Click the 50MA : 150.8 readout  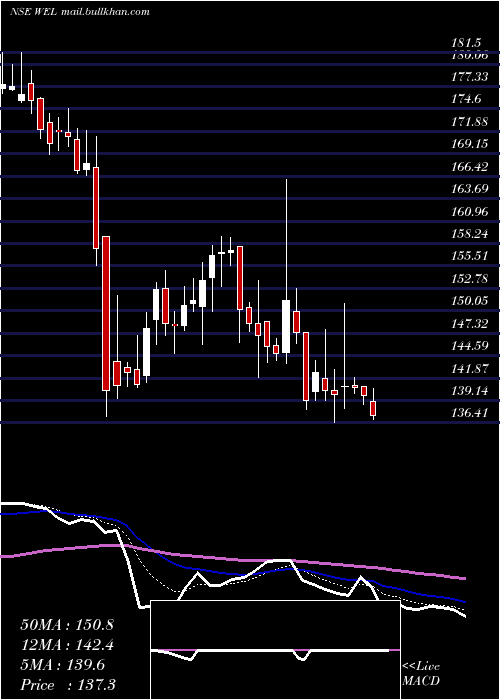coord(67,625)
